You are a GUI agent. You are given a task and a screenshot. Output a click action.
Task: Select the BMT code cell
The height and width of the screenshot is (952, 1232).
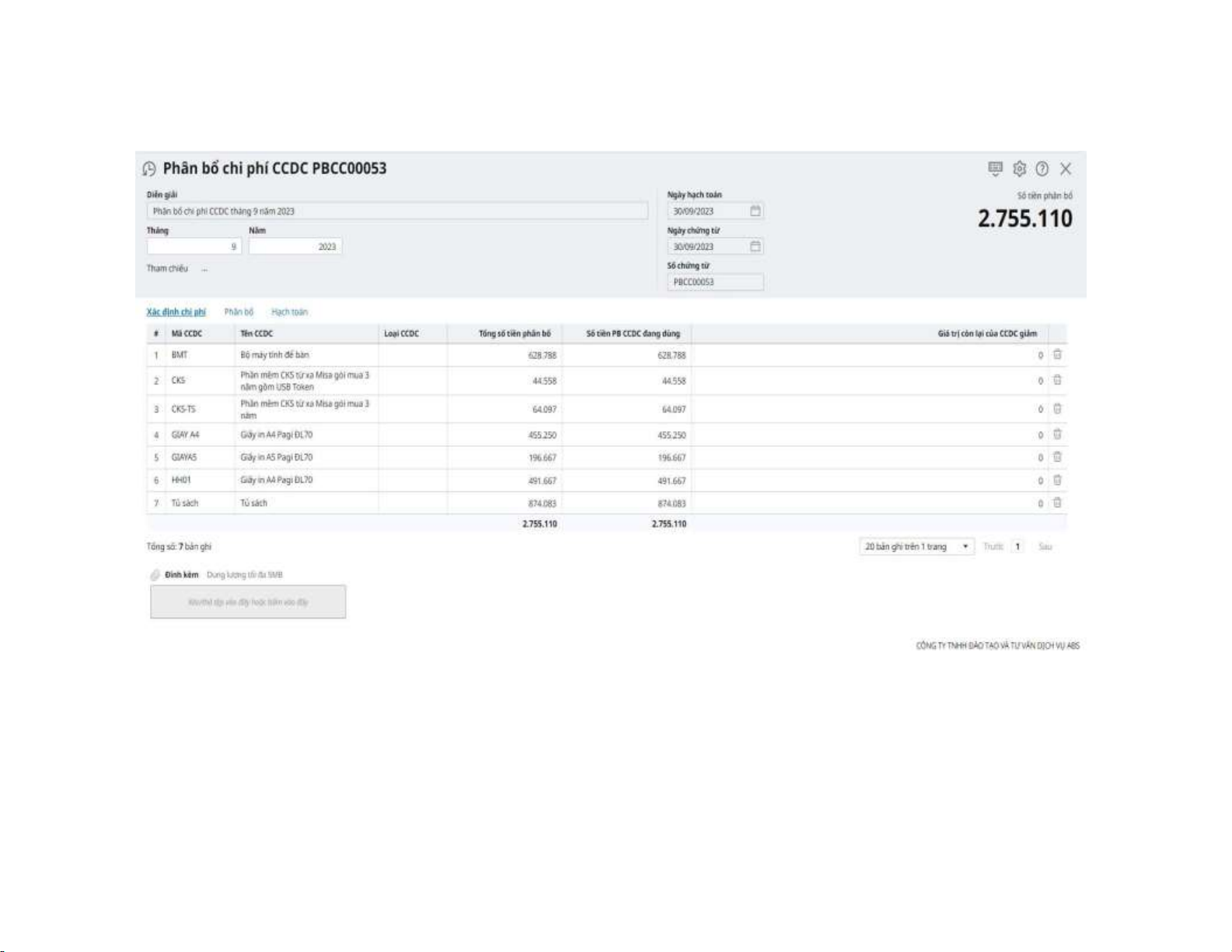[200, 355]
